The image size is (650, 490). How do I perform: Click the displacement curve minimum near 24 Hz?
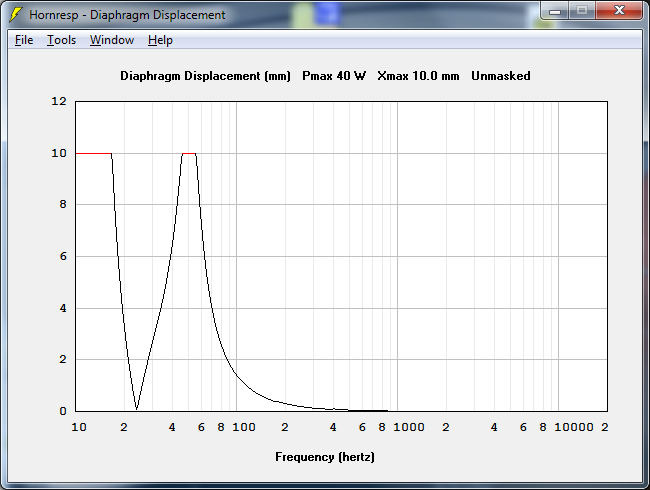pos(136,409)
